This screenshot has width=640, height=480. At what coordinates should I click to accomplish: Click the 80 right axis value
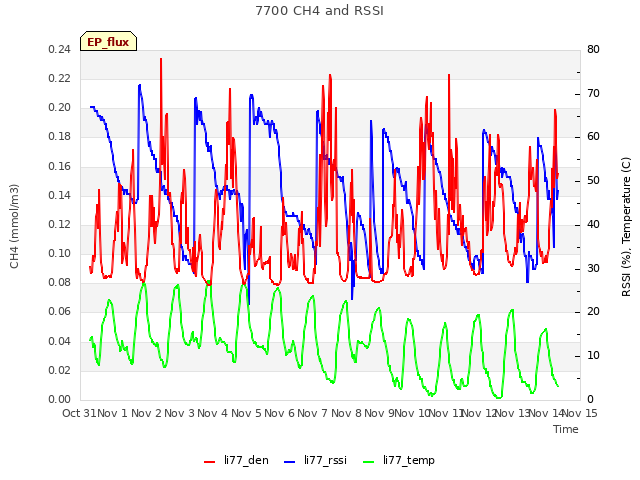point(593,49)
